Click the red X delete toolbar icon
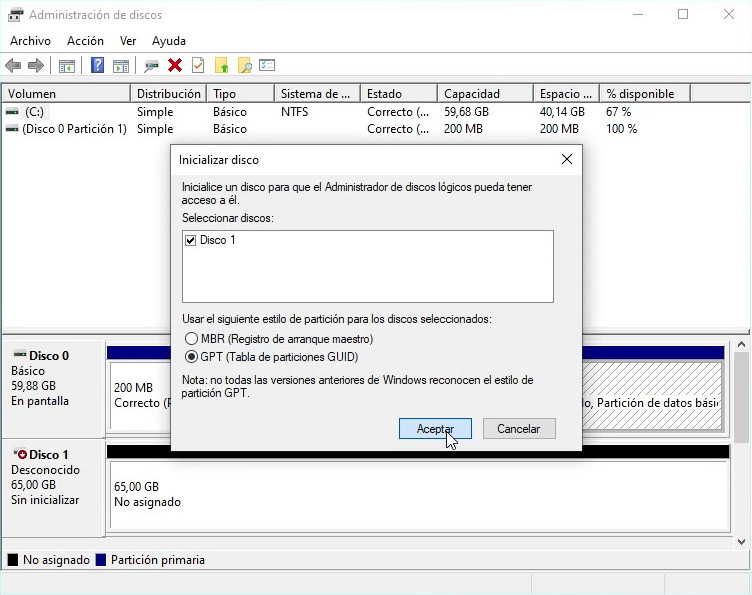Screen dimensions: 752x595 coord(175,66)
